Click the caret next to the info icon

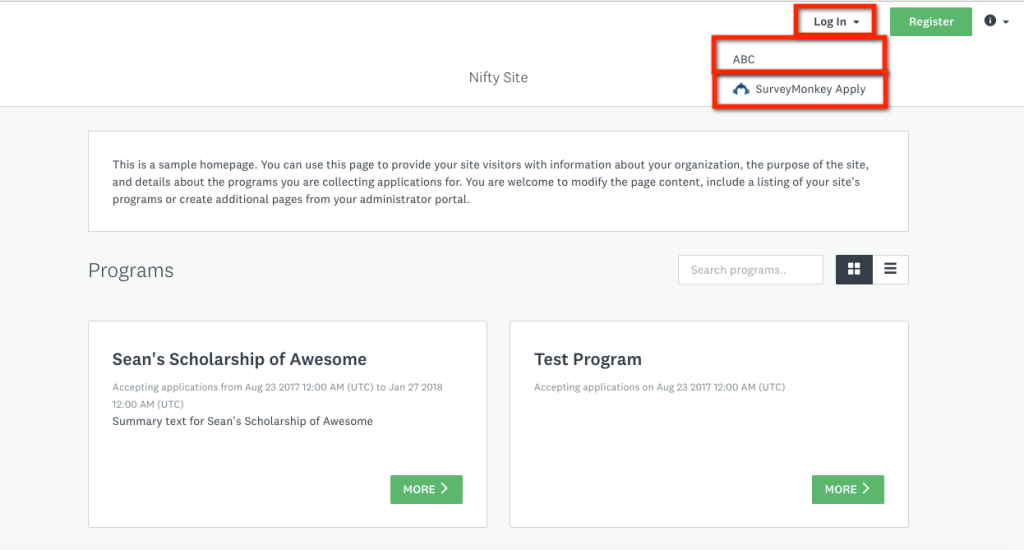(1006, 22)
